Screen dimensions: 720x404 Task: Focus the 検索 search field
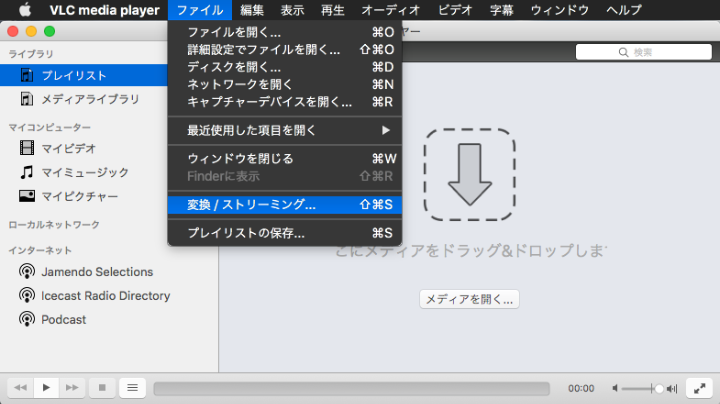point(644,52)
